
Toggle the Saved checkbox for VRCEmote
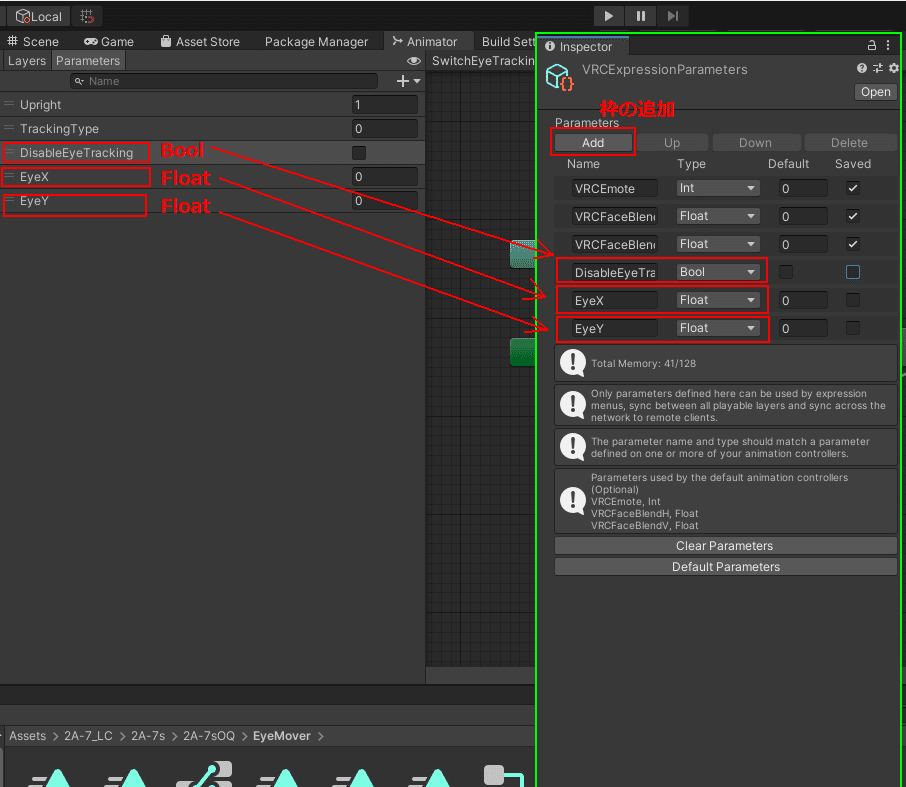pos(852,188)
